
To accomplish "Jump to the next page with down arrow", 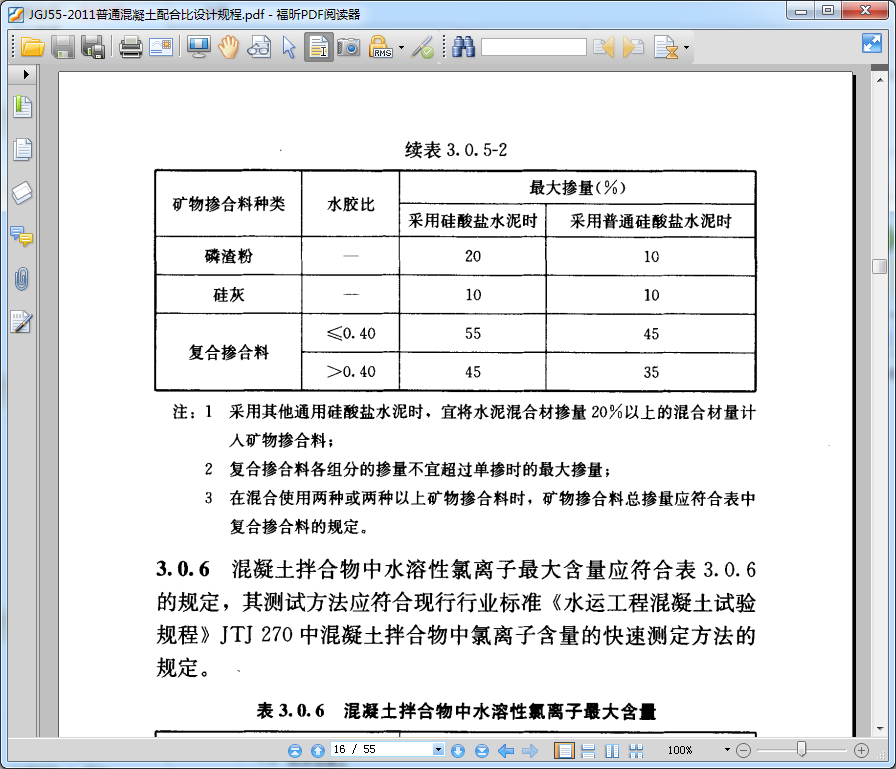I will coord(459,749).
